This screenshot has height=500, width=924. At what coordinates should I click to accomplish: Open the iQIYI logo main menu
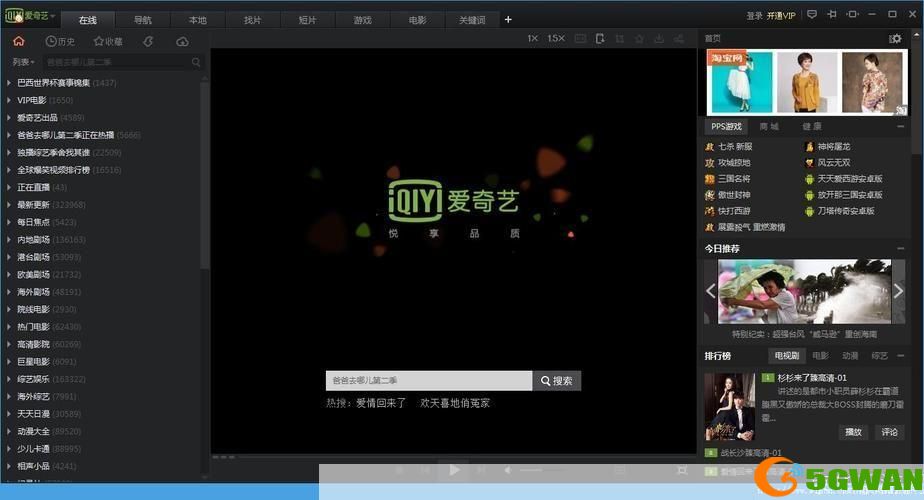(29, 16)
